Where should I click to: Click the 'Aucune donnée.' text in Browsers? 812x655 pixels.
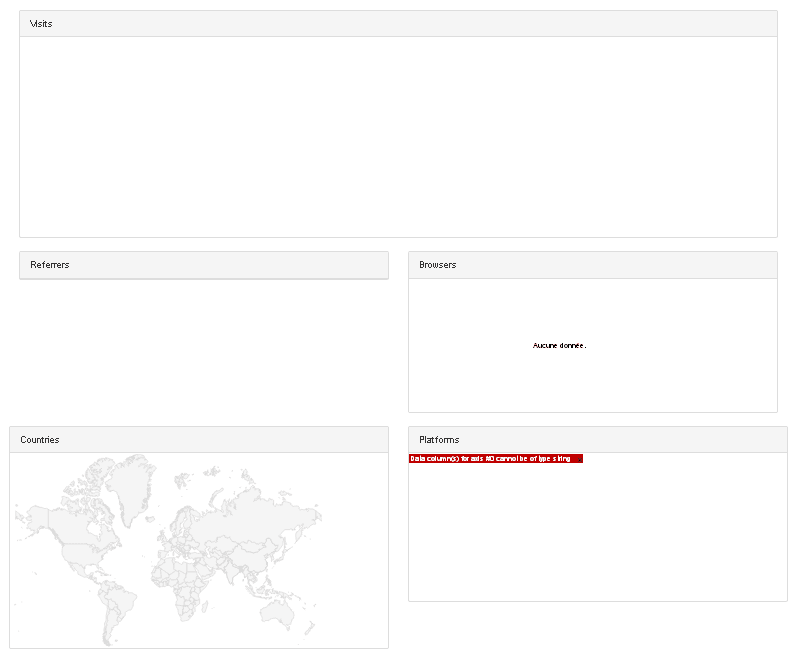point(559,345)
